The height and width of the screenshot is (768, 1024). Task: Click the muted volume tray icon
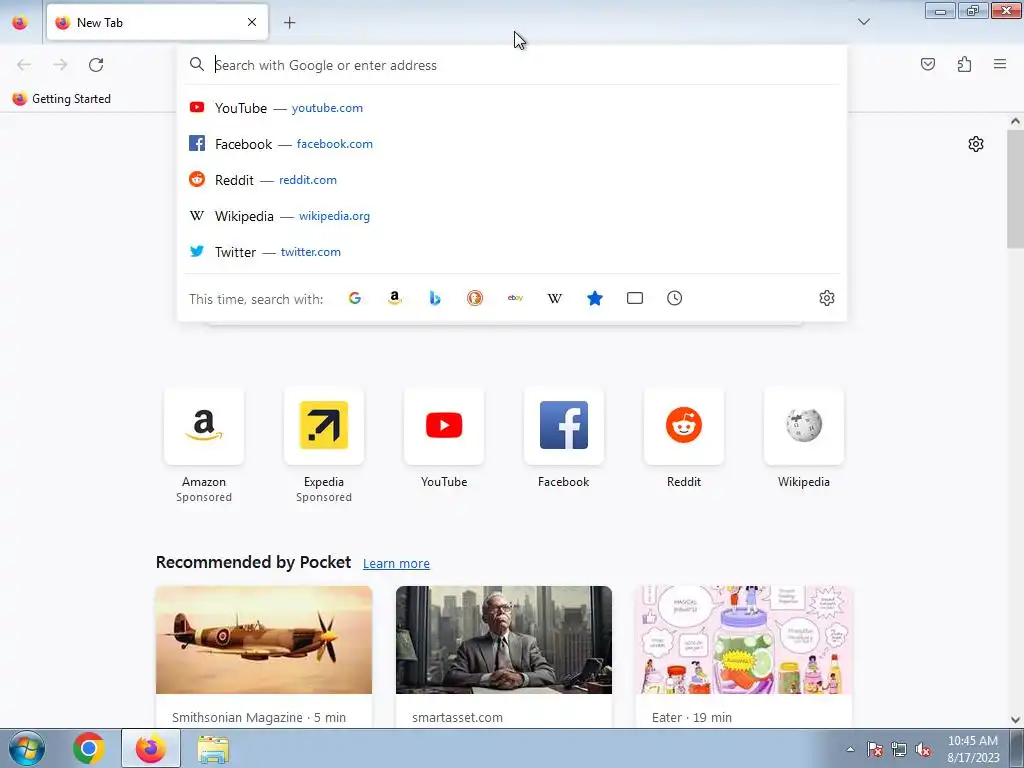click(x=923, y=750)
